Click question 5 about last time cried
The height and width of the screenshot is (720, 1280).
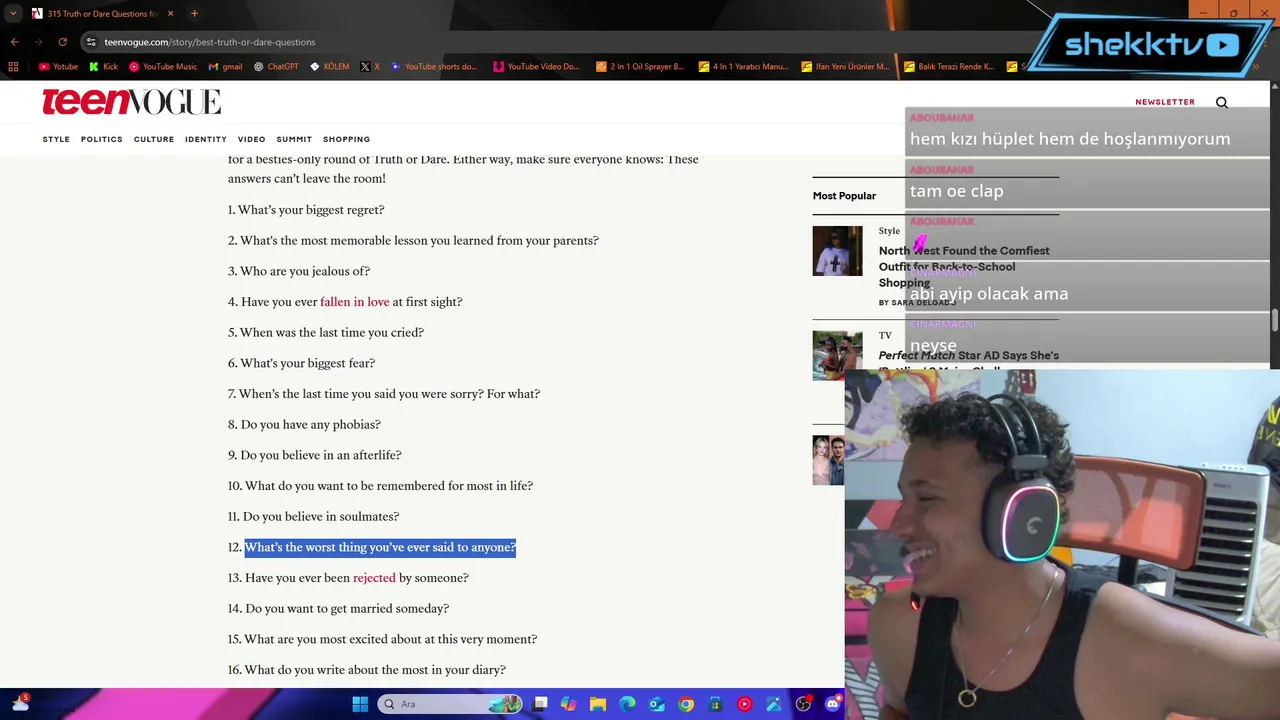point(332,333)
